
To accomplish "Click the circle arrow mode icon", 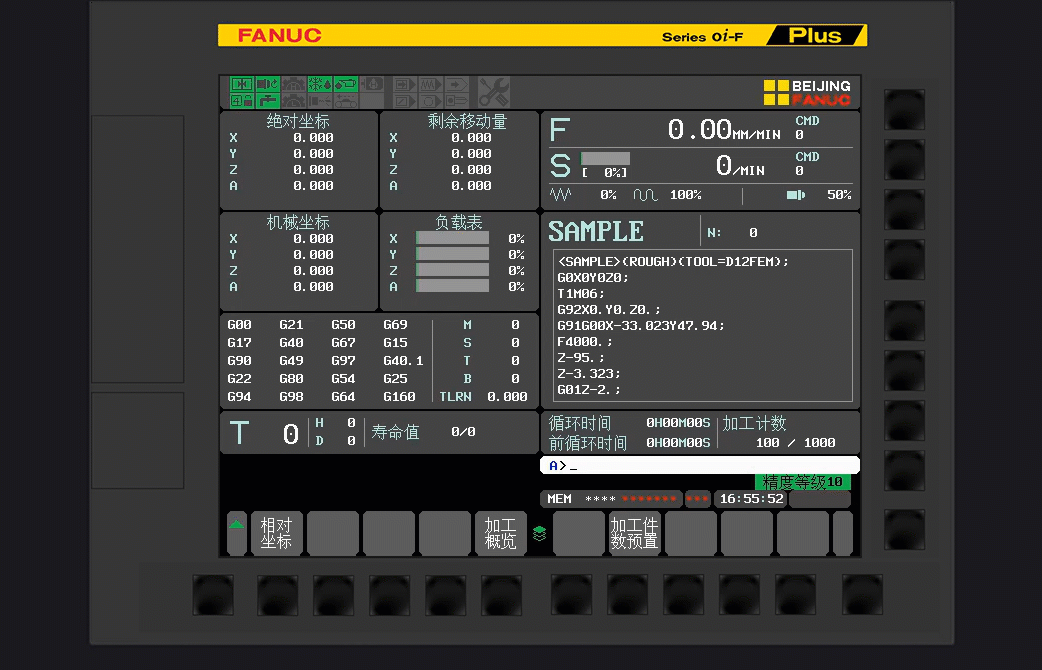I will click(431, 101).
